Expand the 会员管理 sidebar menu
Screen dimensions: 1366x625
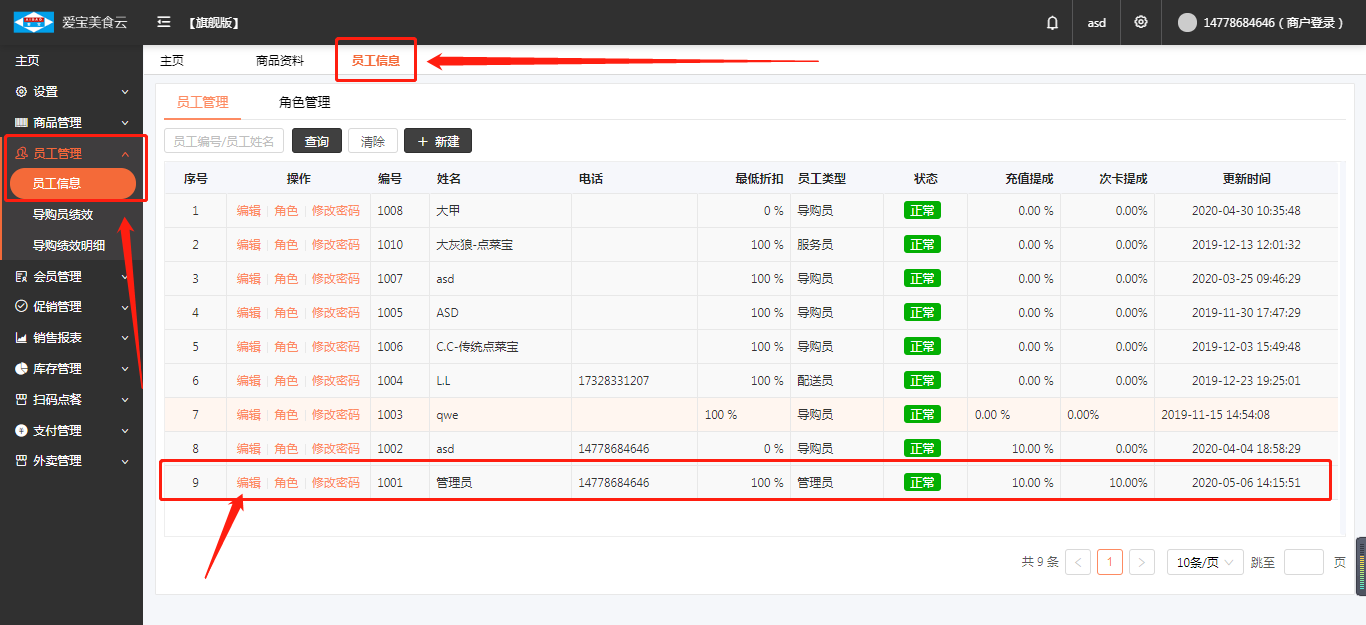coord(57,277)
